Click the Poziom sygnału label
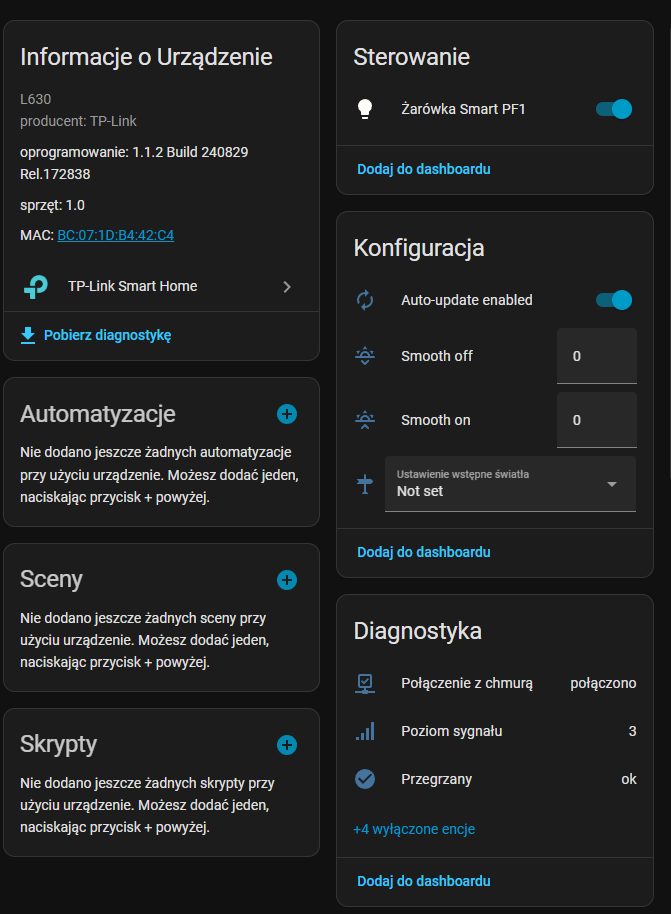671x914 pixels. point(452,731)
